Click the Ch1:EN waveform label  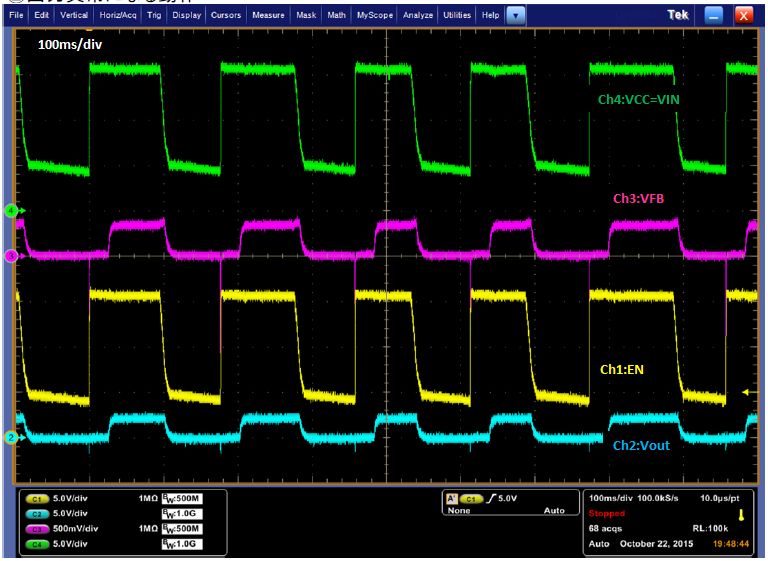(622, 369)
